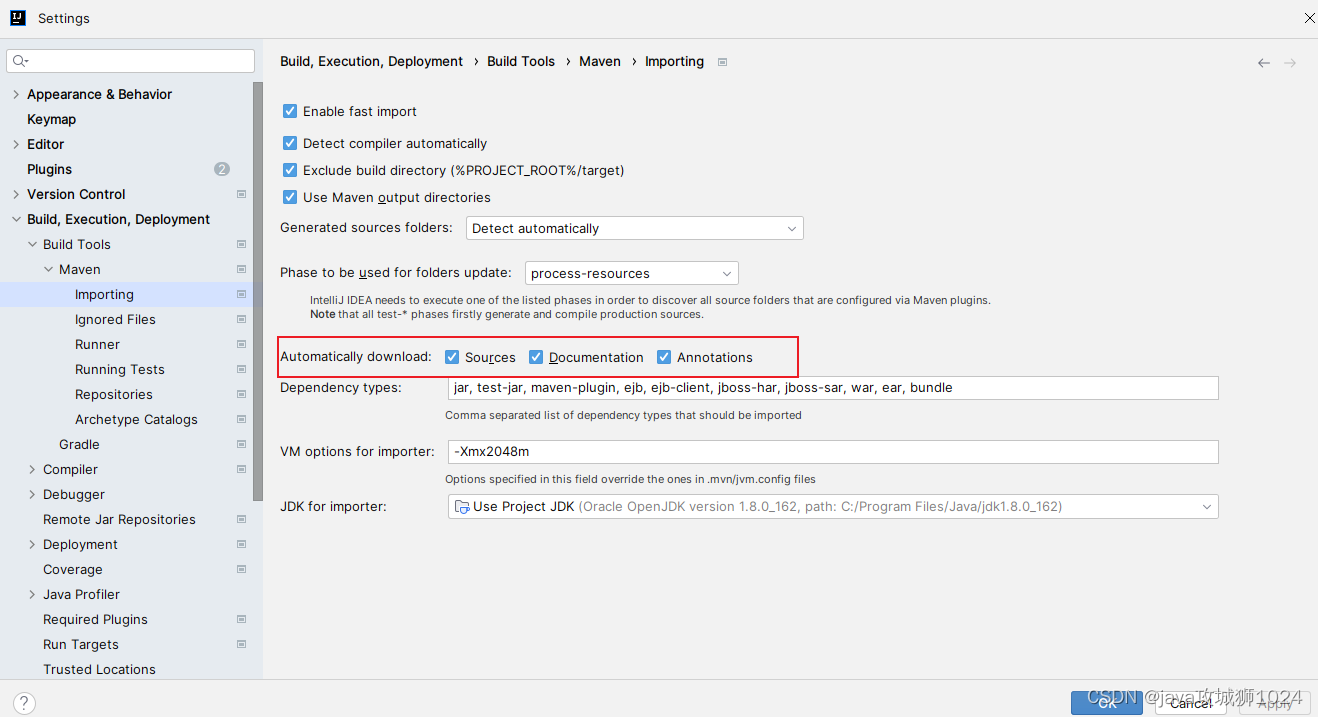
Task: Click the OK button
Action: (x=1107, y=703)
